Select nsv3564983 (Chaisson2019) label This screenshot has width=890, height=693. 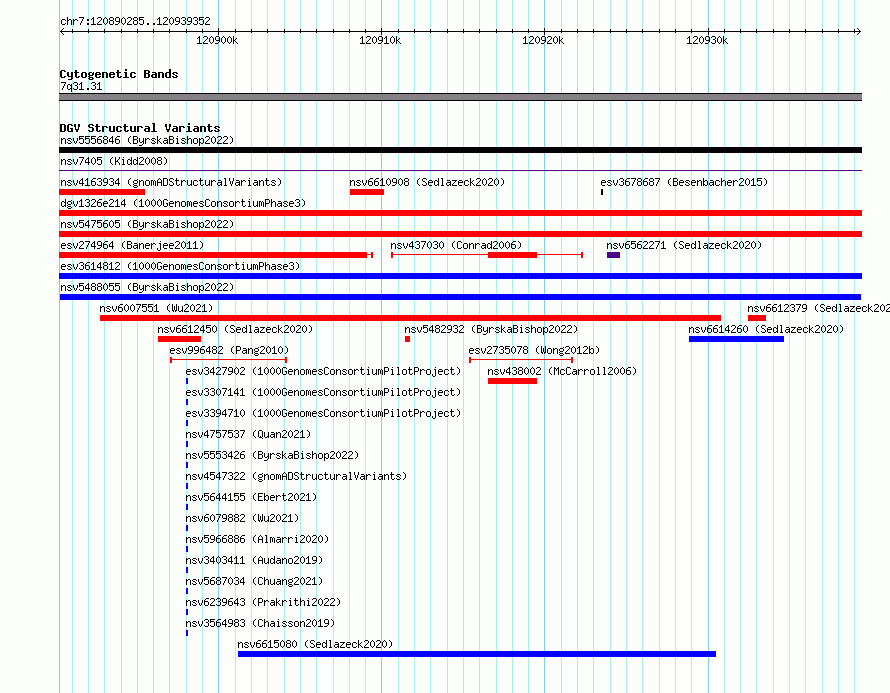point(260,623)
